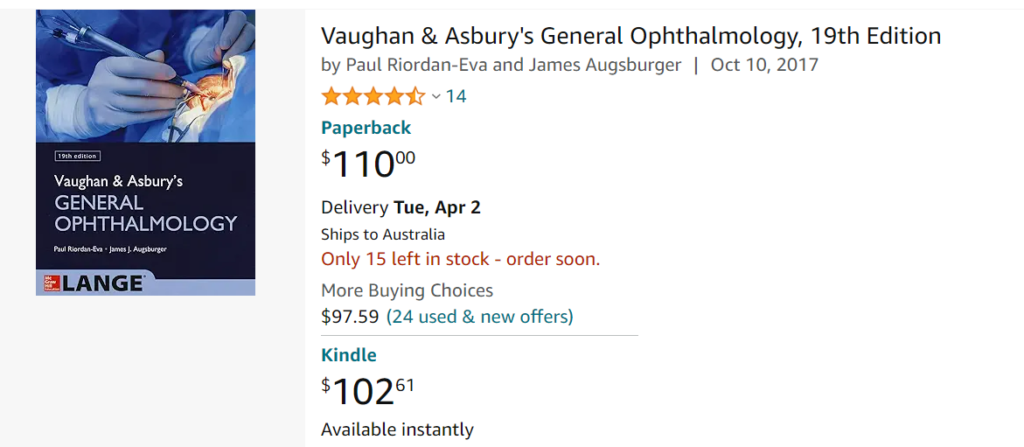Open the Vaughan & Asbury's General Ophthalmology title

coord(630,36)
